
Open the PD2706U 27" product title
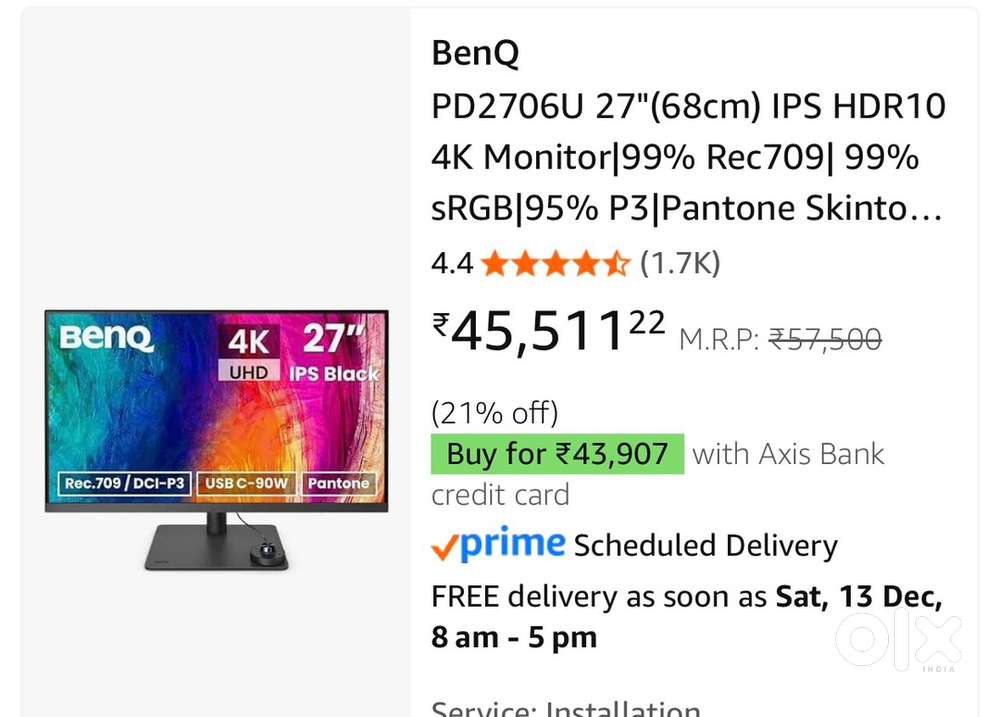(688, 157)
